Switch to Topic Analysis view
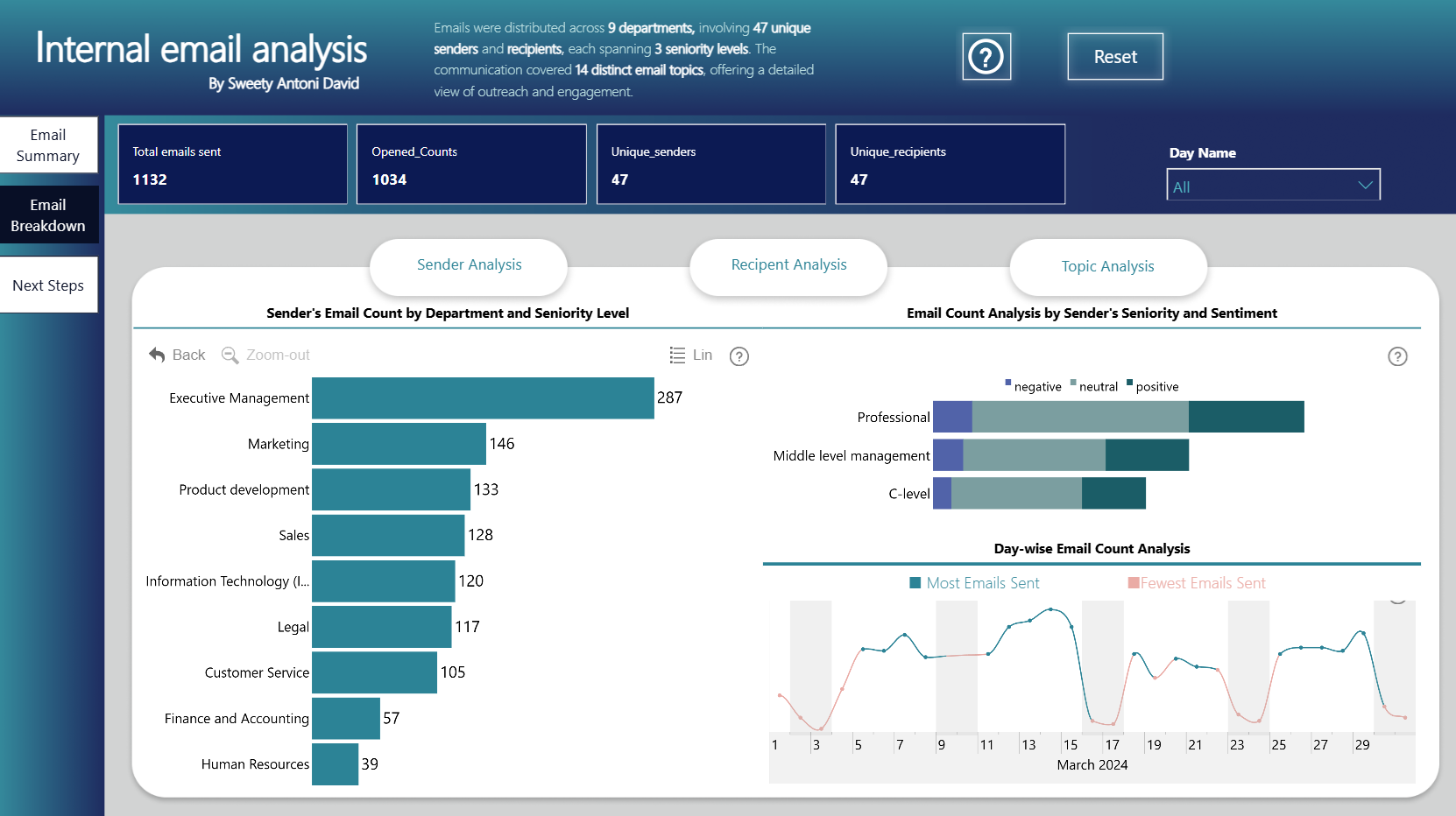 pyautogui.click(x=1108, y=266)
